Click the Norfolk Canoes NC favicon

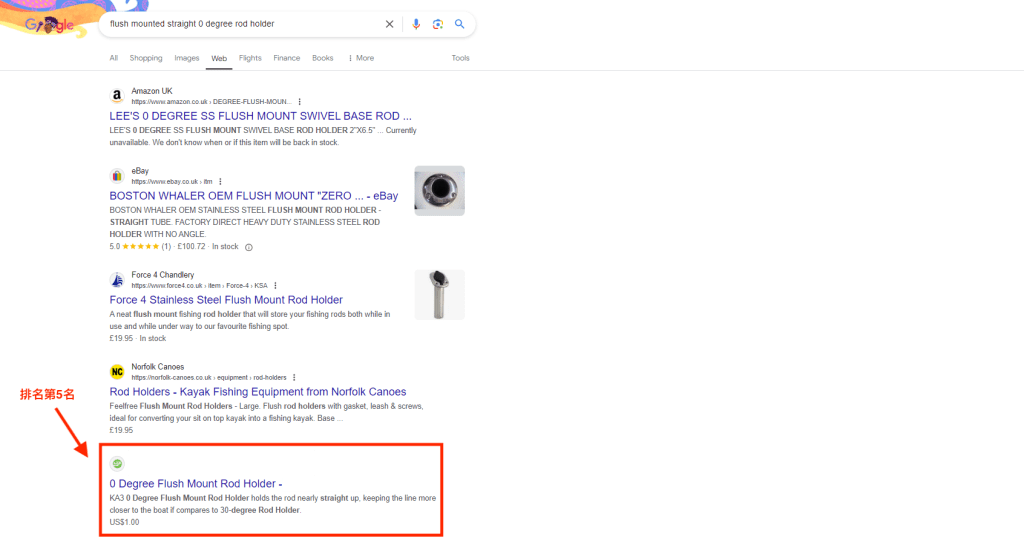pos(117,372)
